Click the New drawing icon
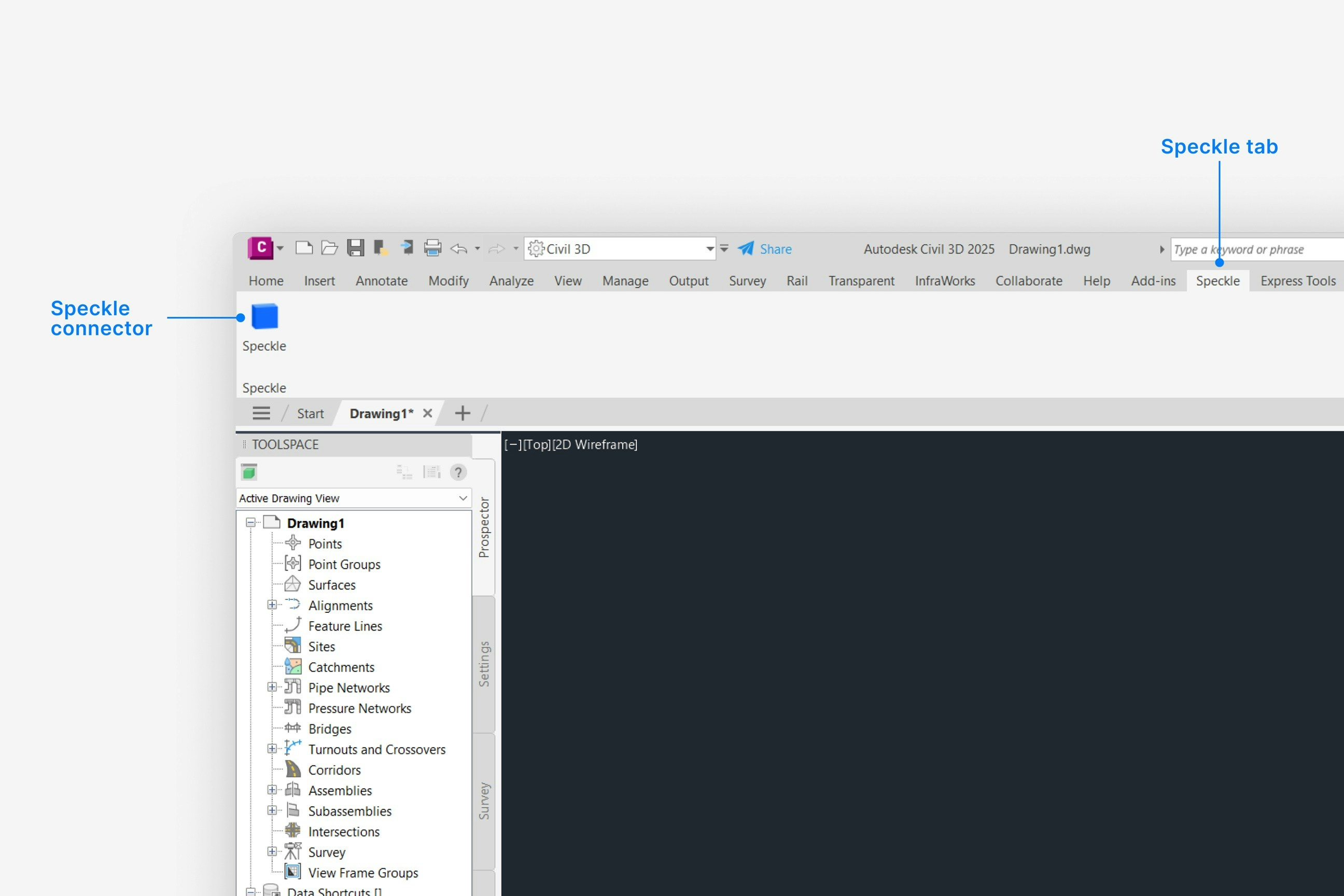The width and height of the screenshot is (1344, 896). 303,248
